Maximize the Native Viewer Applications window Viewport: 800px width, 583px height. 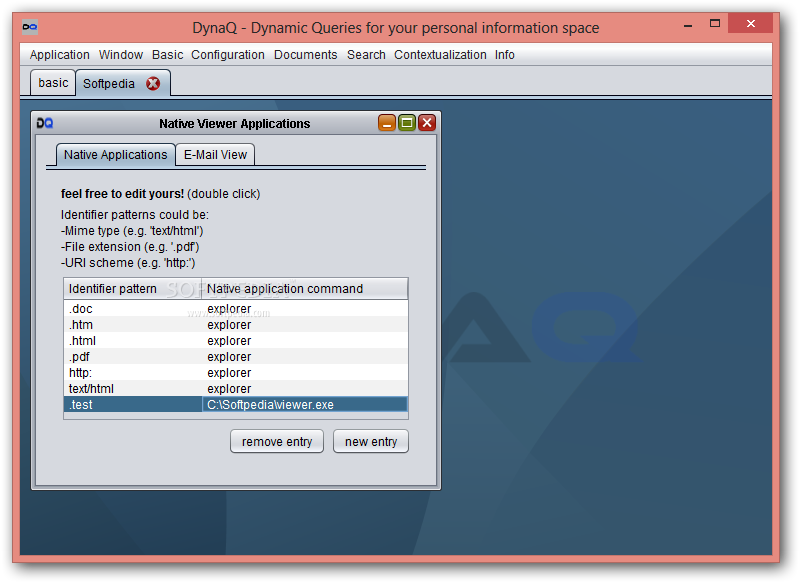(x=407, y=123)
